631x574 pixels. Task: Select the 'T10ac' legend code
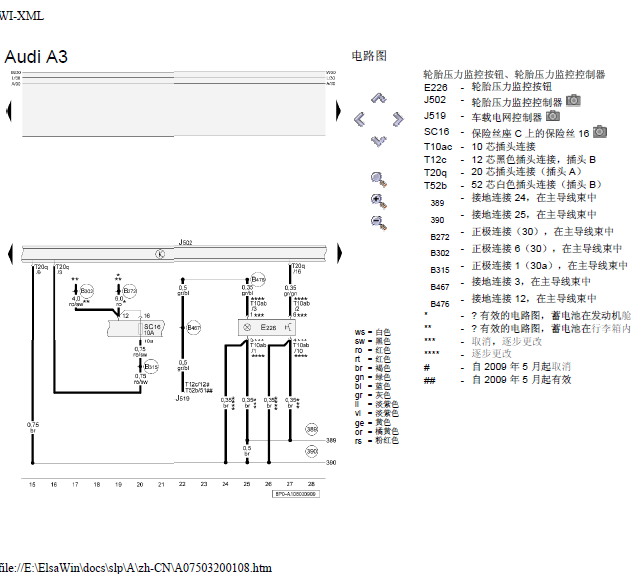(x=438, y=147)
